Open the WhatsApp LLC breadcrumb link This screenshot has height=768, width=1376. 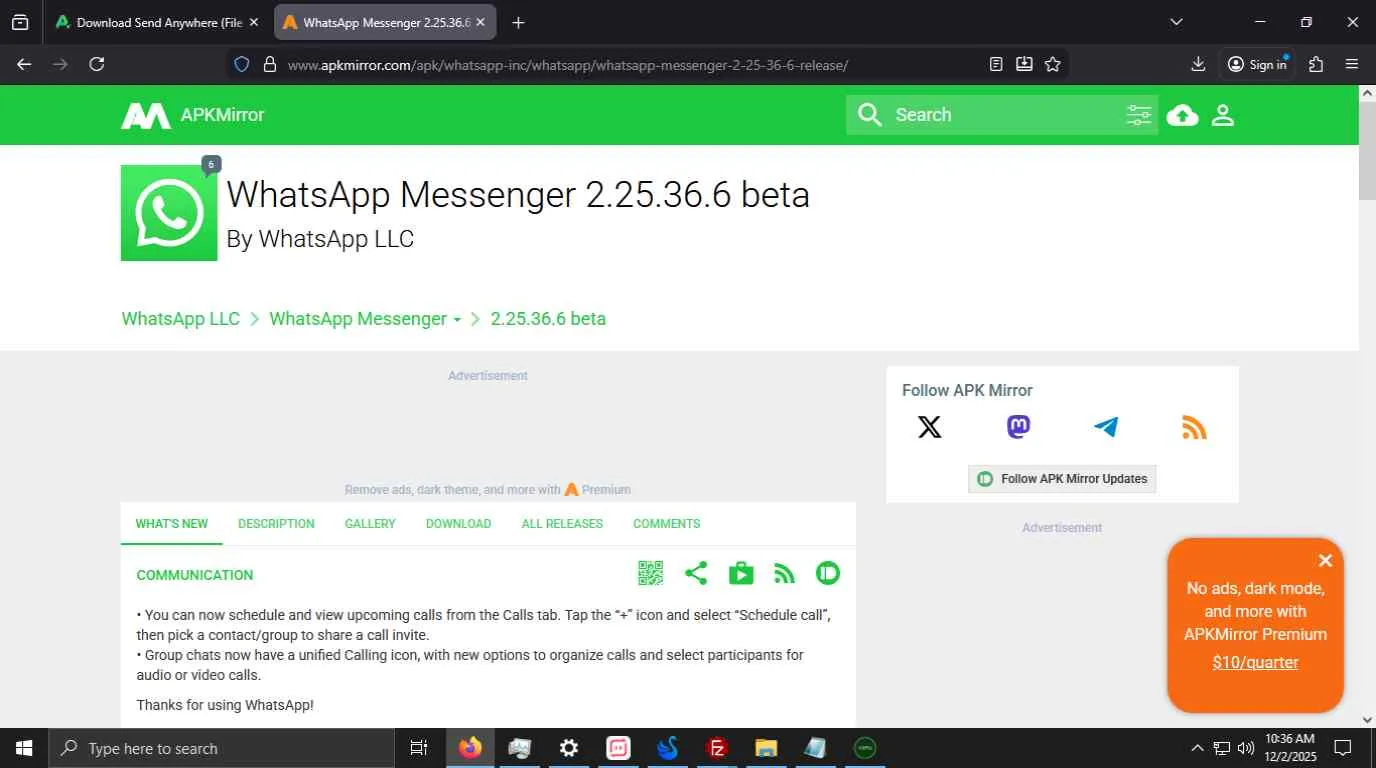point(181,319)
